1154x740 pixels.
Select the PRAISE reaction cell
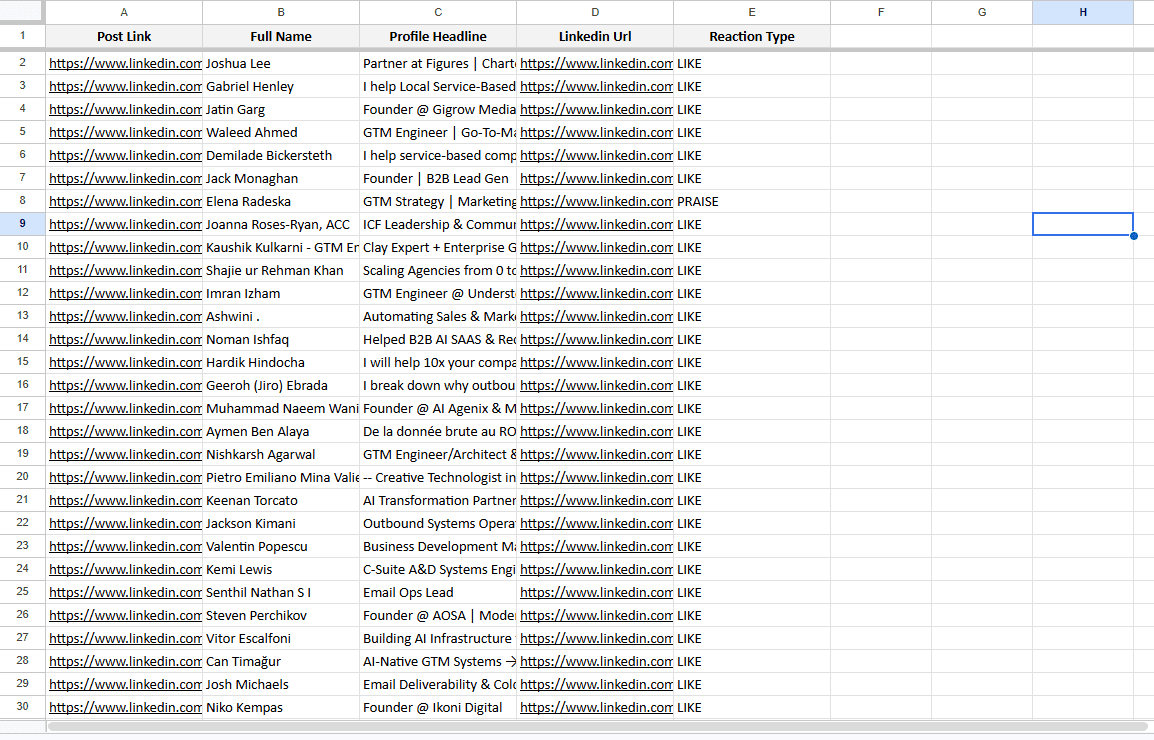click(x=751, y=201)
